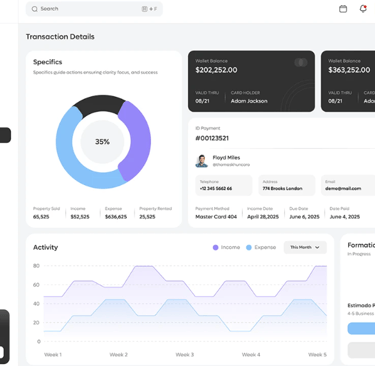375x366 pixels.
Task: Click the Week 4 axis label
Action: pos(251,355)
